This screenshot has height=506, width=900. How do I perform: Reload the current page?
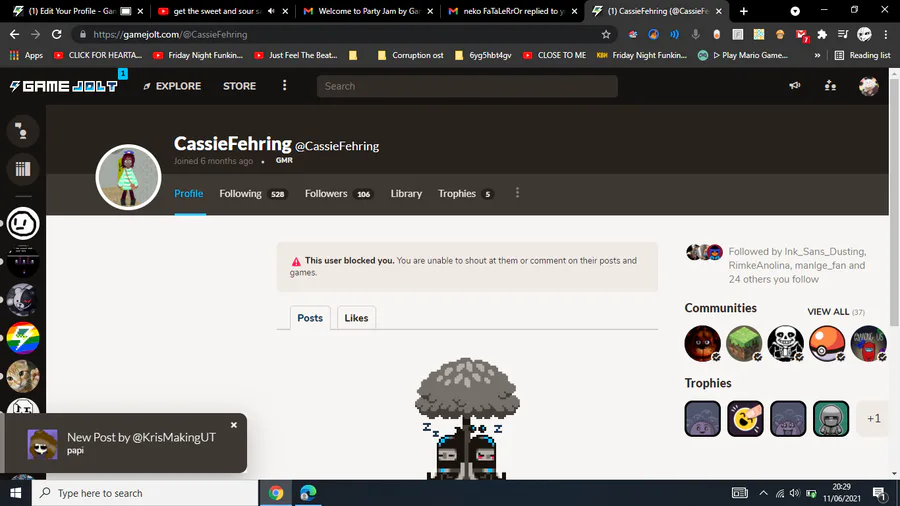56,34
